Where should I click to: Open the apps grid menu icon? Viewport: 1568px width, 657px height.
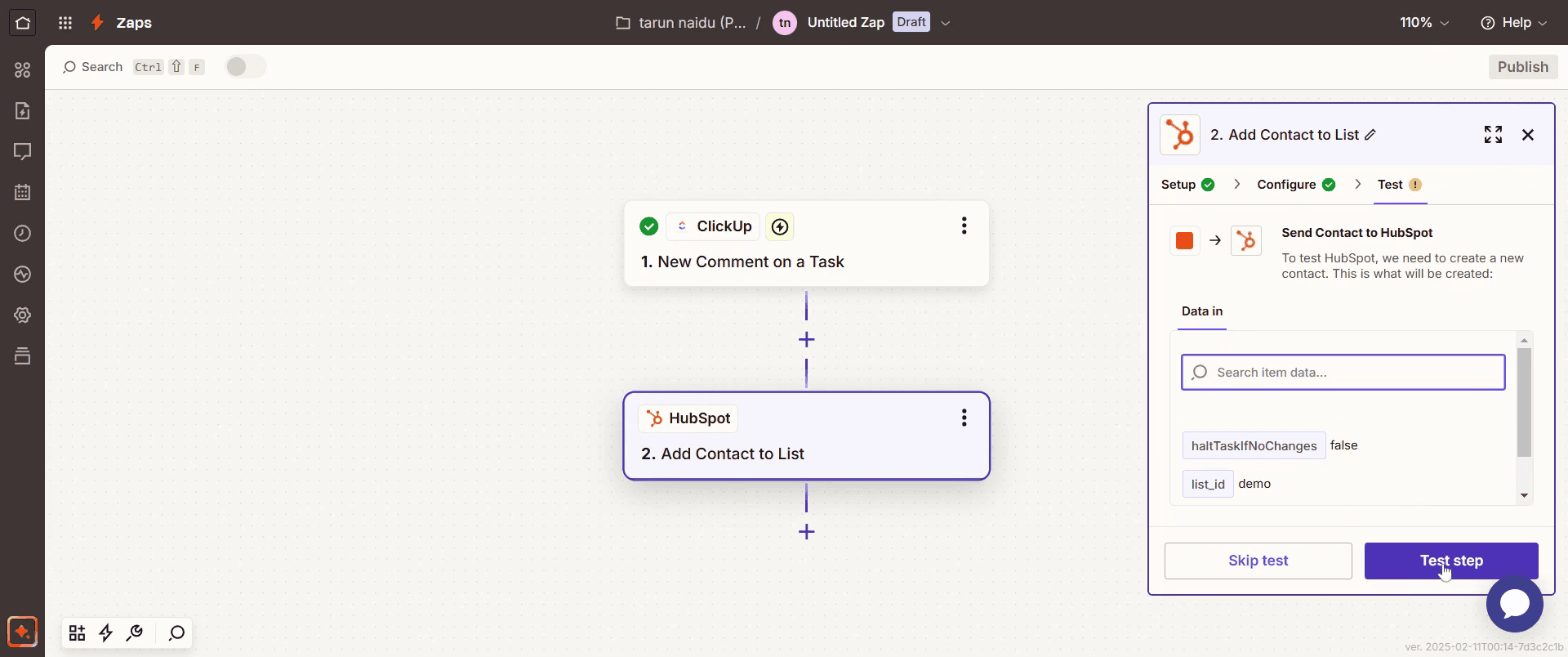click(x=65, y=23)
